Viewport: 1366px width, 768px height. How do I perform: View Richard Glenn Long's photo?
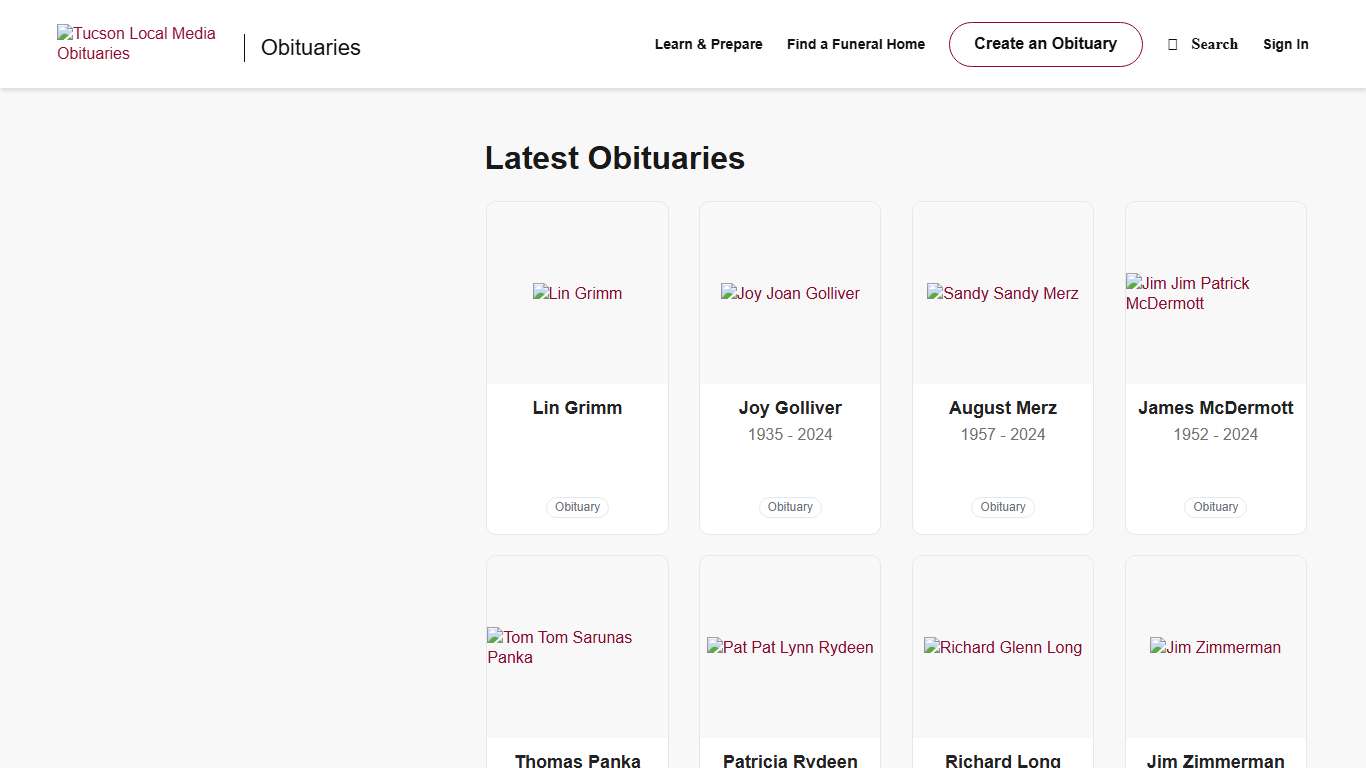(1002, 647)
